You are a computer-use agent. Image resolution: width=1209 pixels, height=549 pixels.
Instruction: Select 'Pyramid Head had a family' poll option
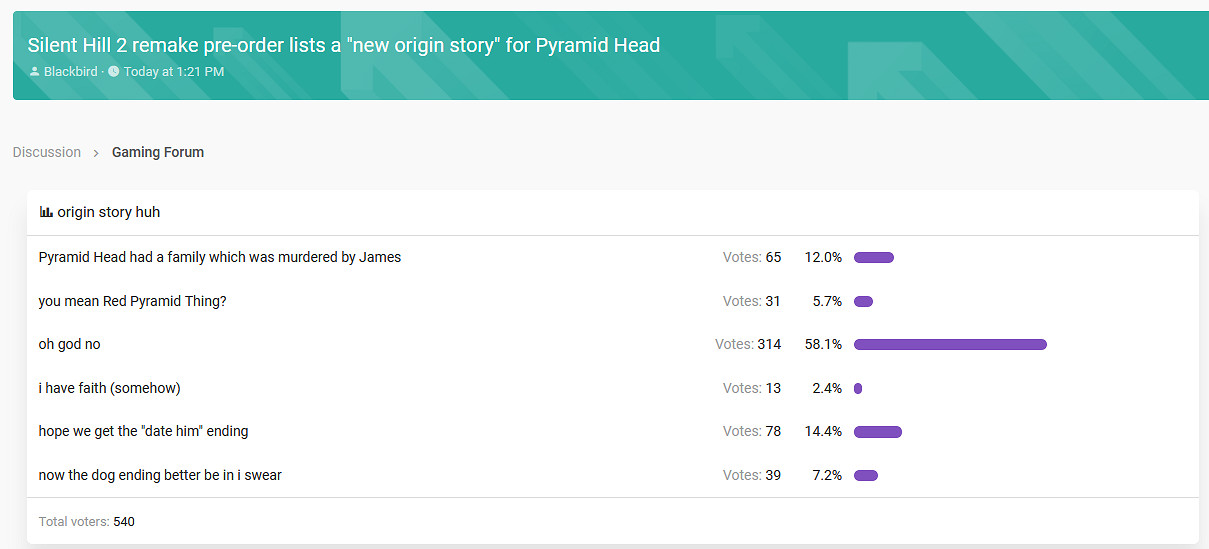click(220, 257)
